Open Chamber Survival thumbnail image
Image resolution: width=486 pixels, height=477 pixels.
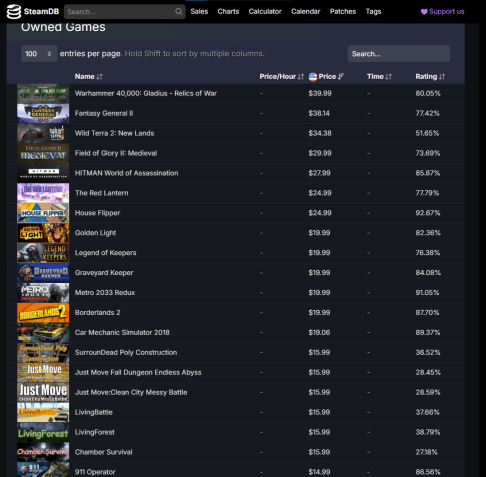coord(43,452)
